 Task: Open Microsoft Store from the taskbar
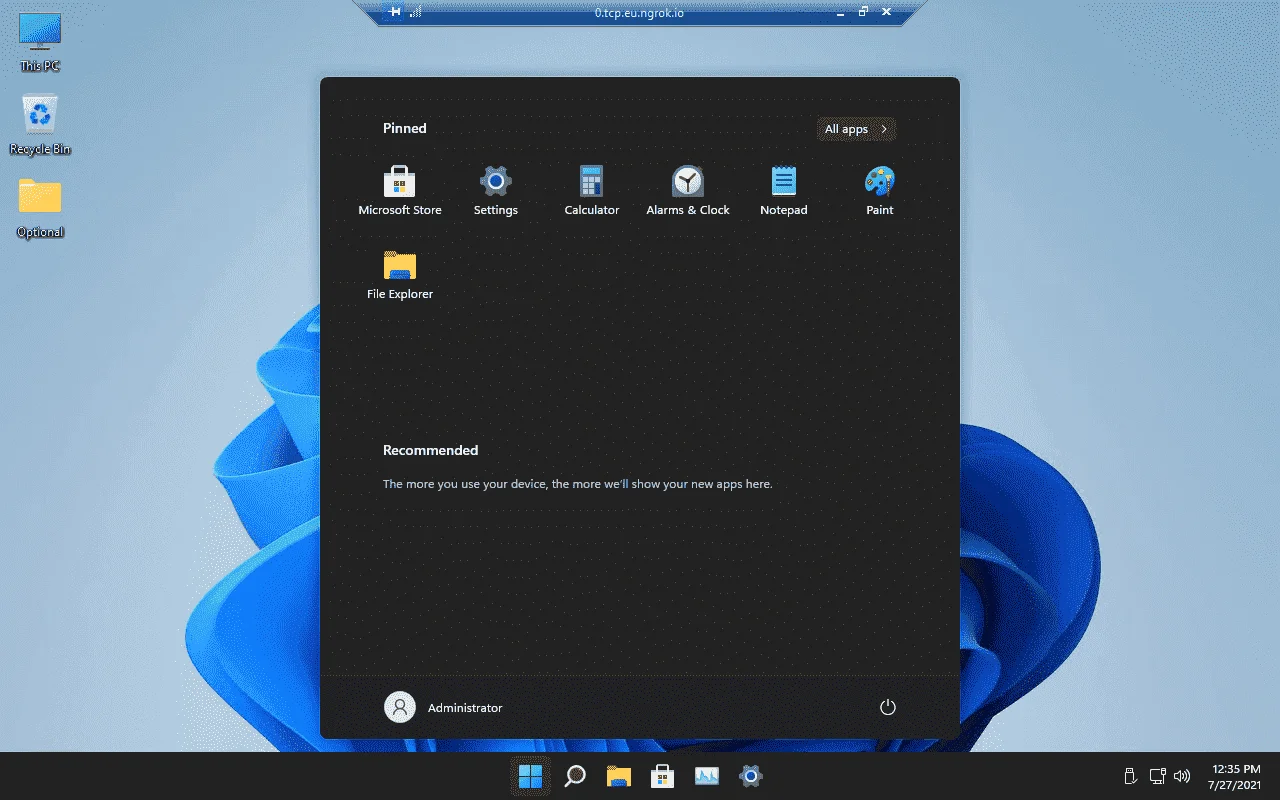point(663,776)
